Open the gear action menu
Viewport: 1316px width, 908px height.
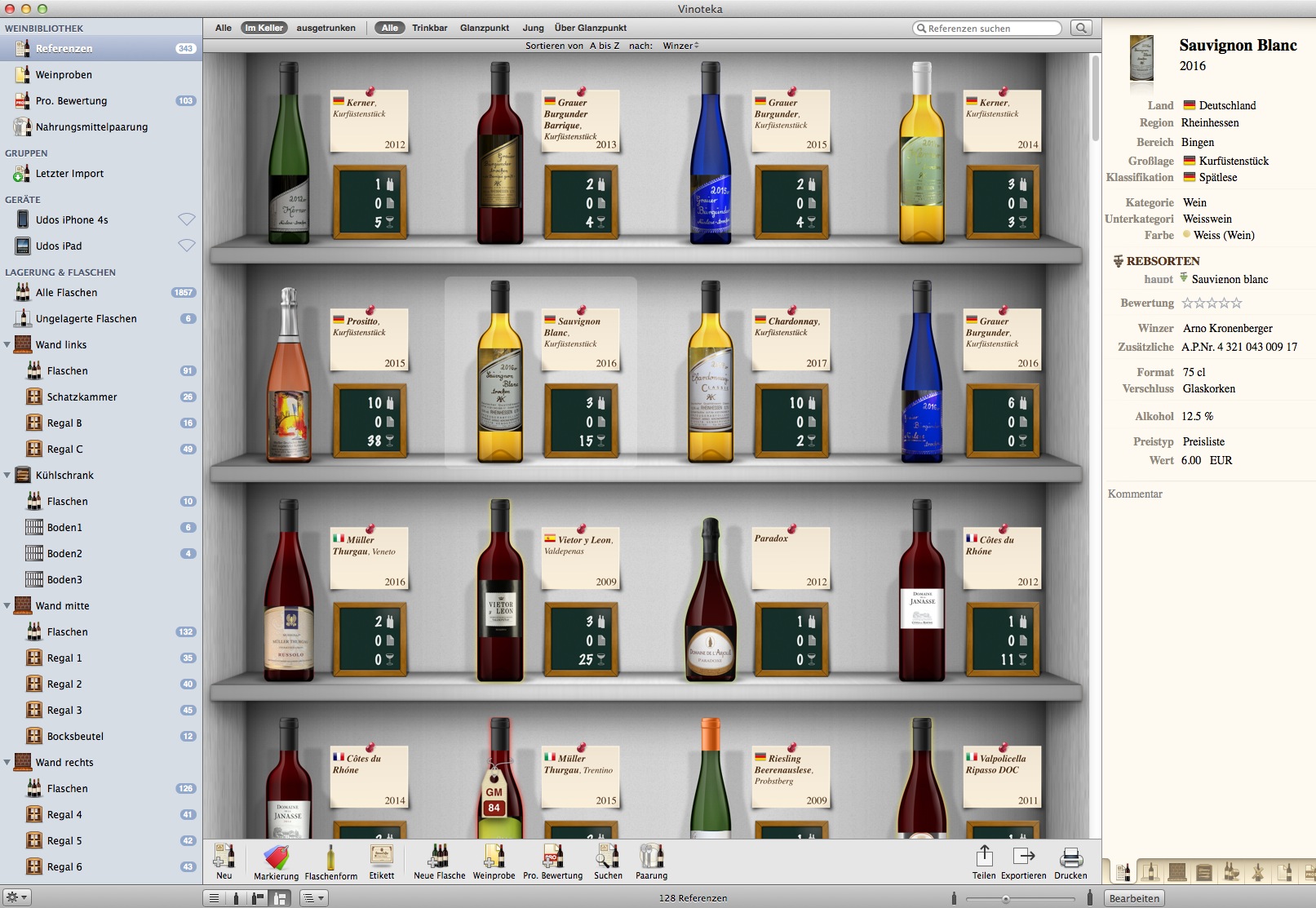point(16,897)
